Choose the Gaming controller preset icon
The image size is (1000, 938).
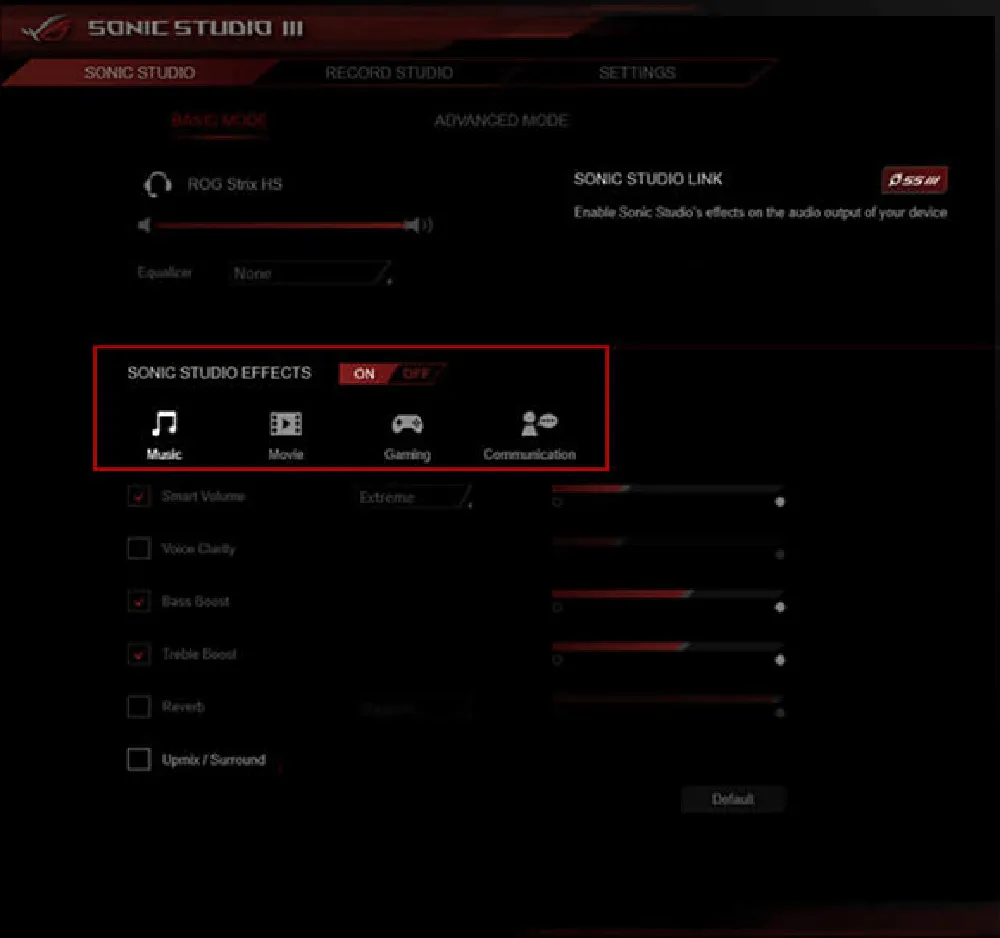406,425
